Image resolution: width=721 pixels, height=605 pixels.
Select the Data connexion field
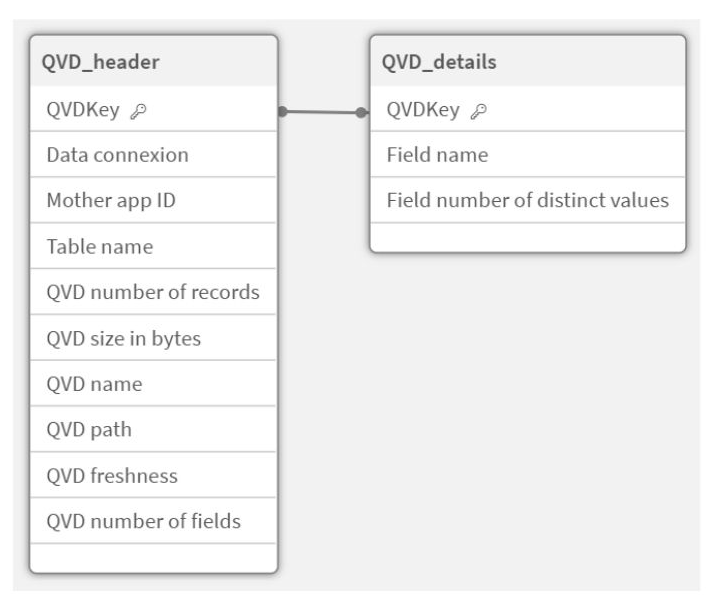[117, 155]
